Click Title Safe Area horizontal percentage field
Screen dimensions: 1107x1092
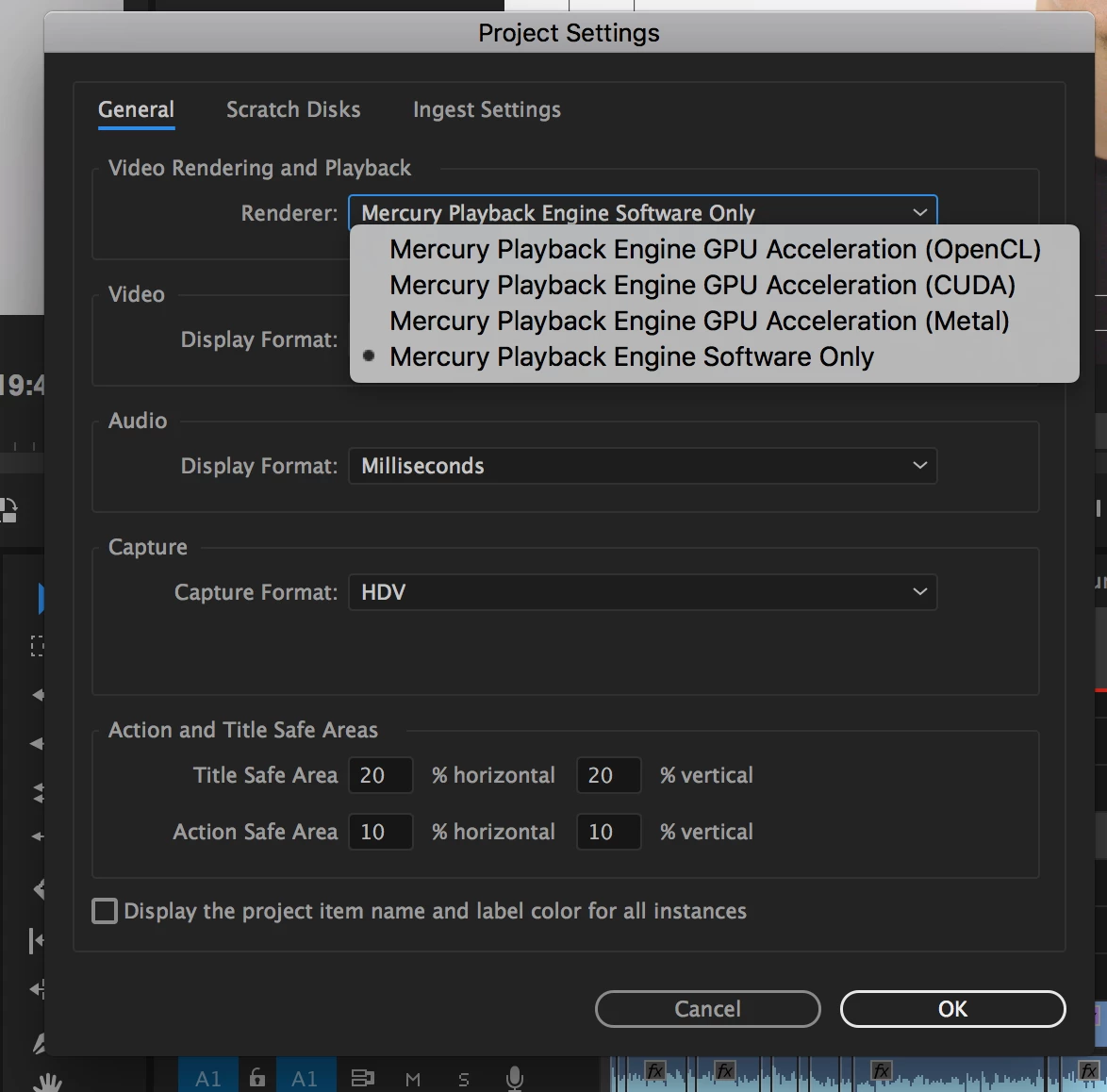[x=381, y=775]
